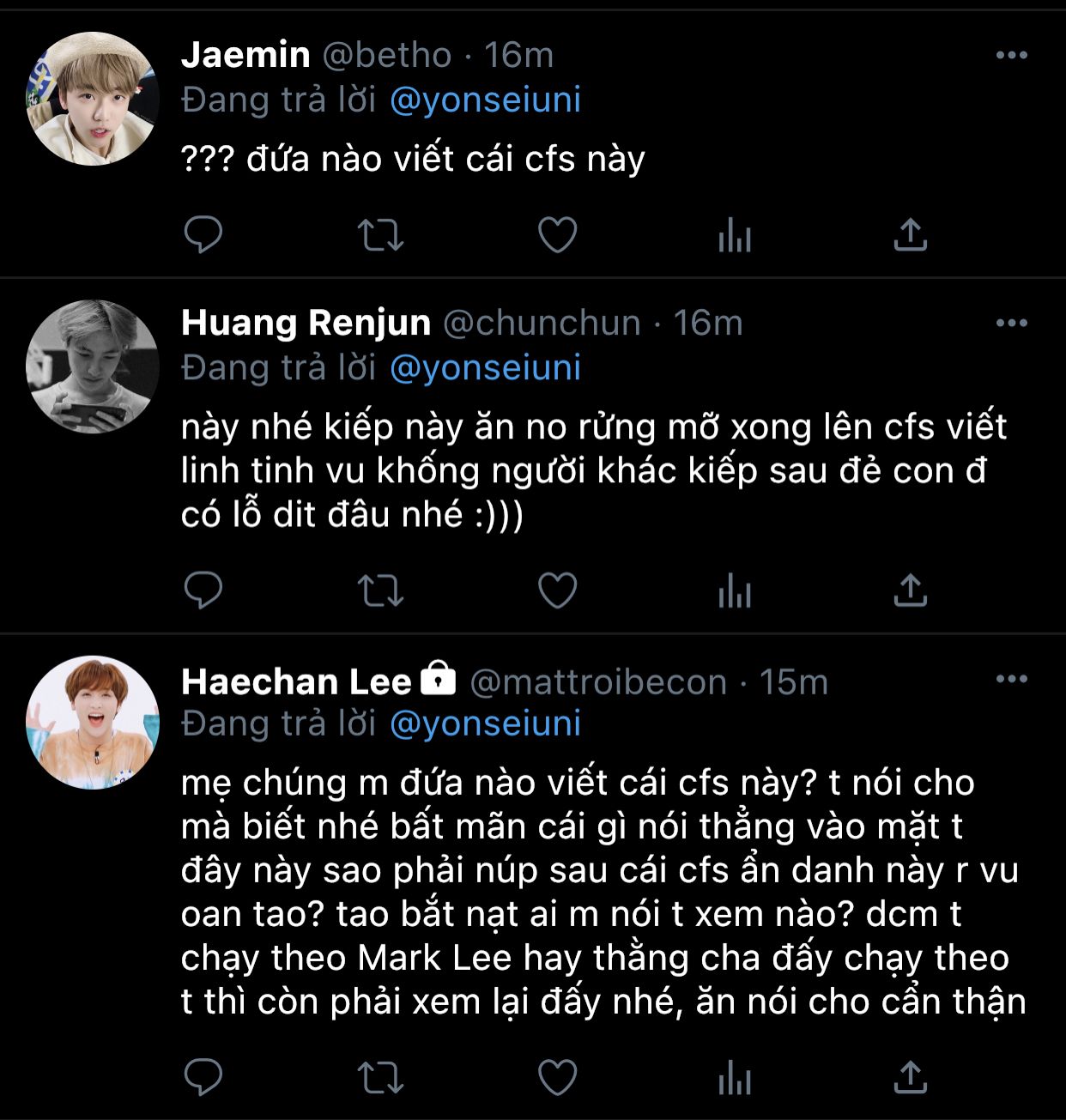Open more options on Huang Renjun's tweet
The height and width of the screenshot is (1120, 1066).
coord(1011,324)
